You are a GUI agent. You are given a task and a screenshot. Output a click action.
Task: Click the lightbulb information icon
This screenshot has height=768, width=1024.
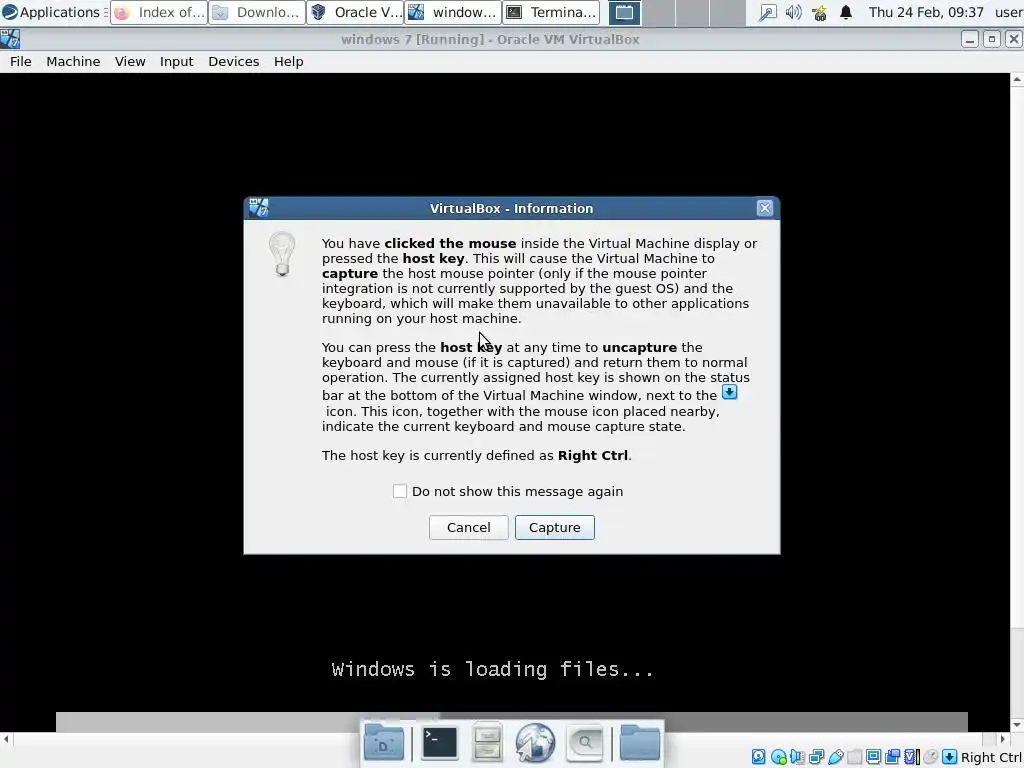point(282,254)
